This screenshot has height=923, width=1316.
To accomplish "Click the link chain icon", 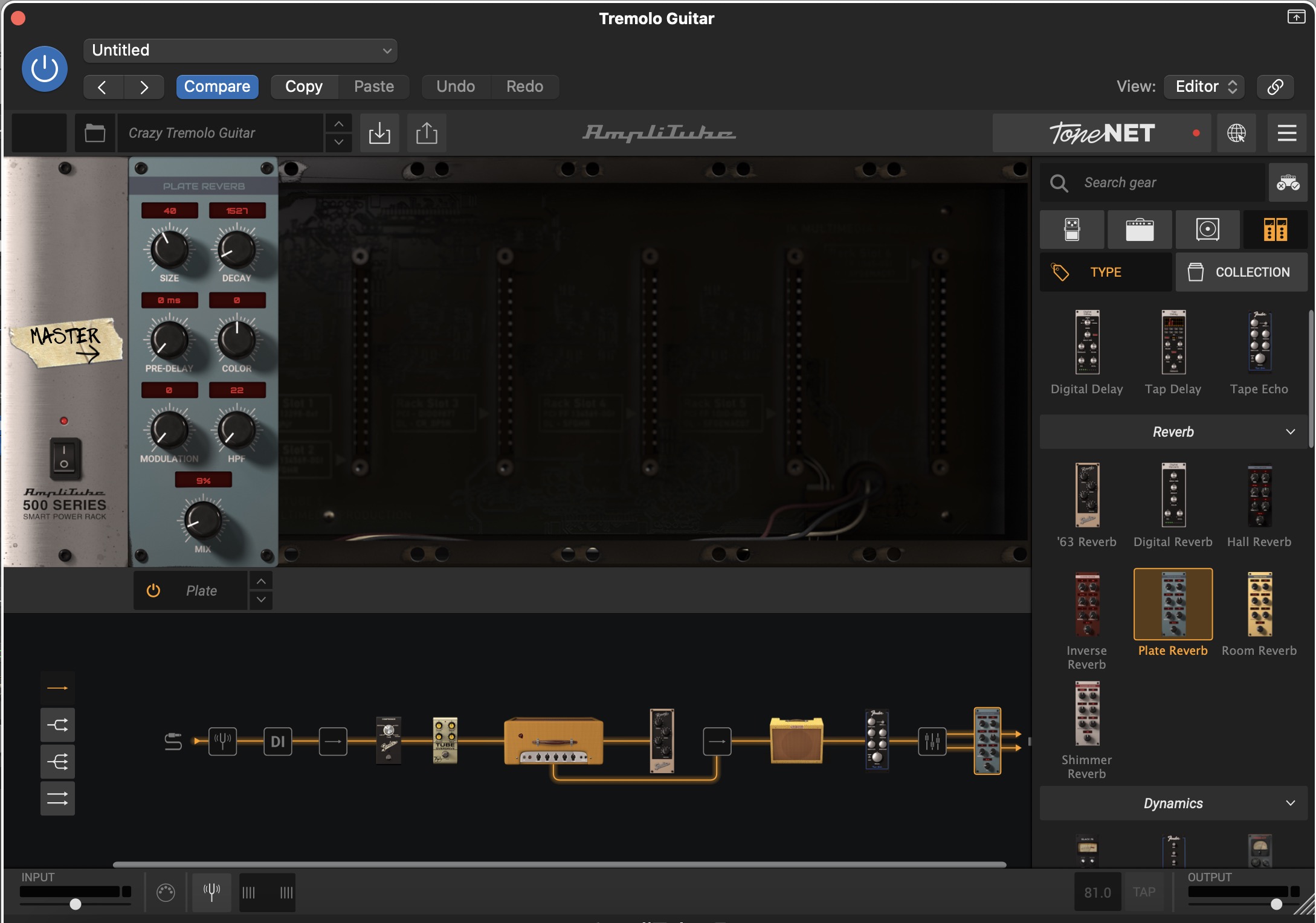I will (1275, 86).
